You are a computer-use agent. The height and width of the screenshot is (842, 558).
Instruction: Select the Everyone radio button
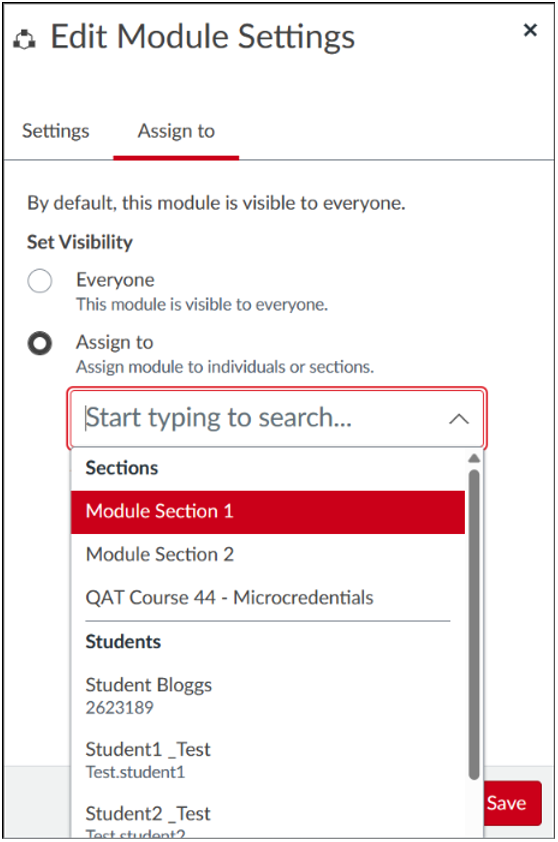tap(40, 281)
